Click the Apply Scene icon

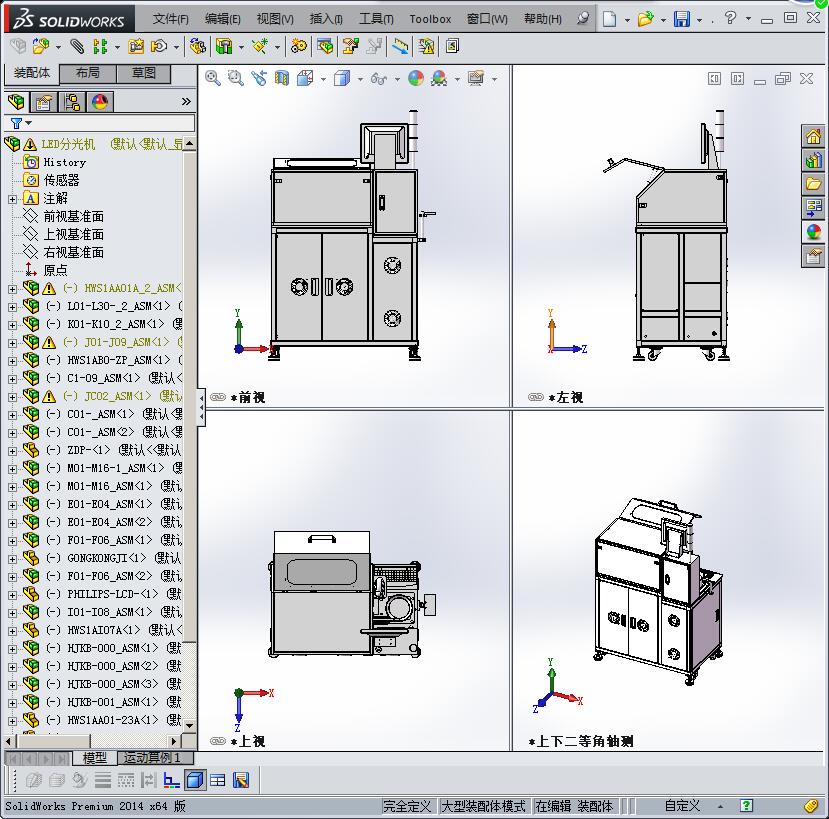[x=439, y=79]
